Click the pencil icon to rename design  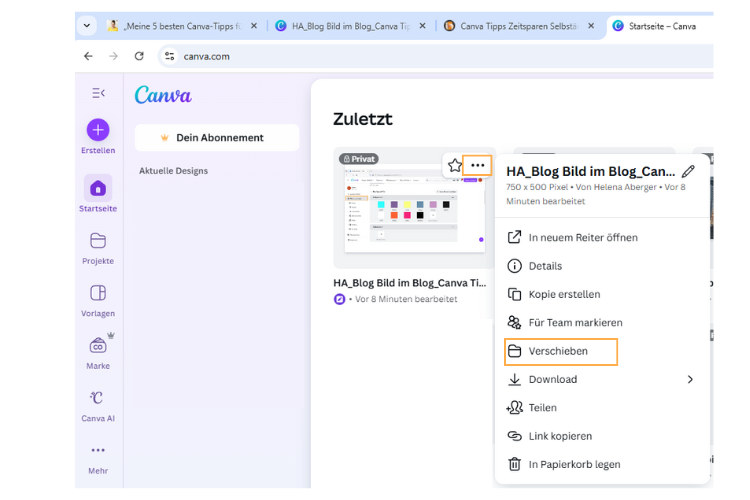tap(688, 171)
